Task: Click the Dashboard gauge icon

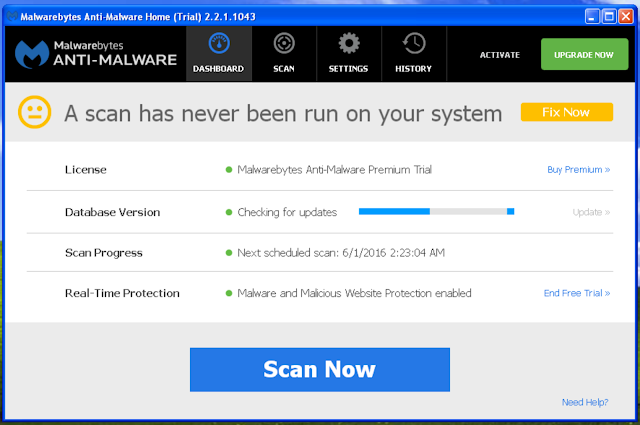Action: [x=219, y=43]
